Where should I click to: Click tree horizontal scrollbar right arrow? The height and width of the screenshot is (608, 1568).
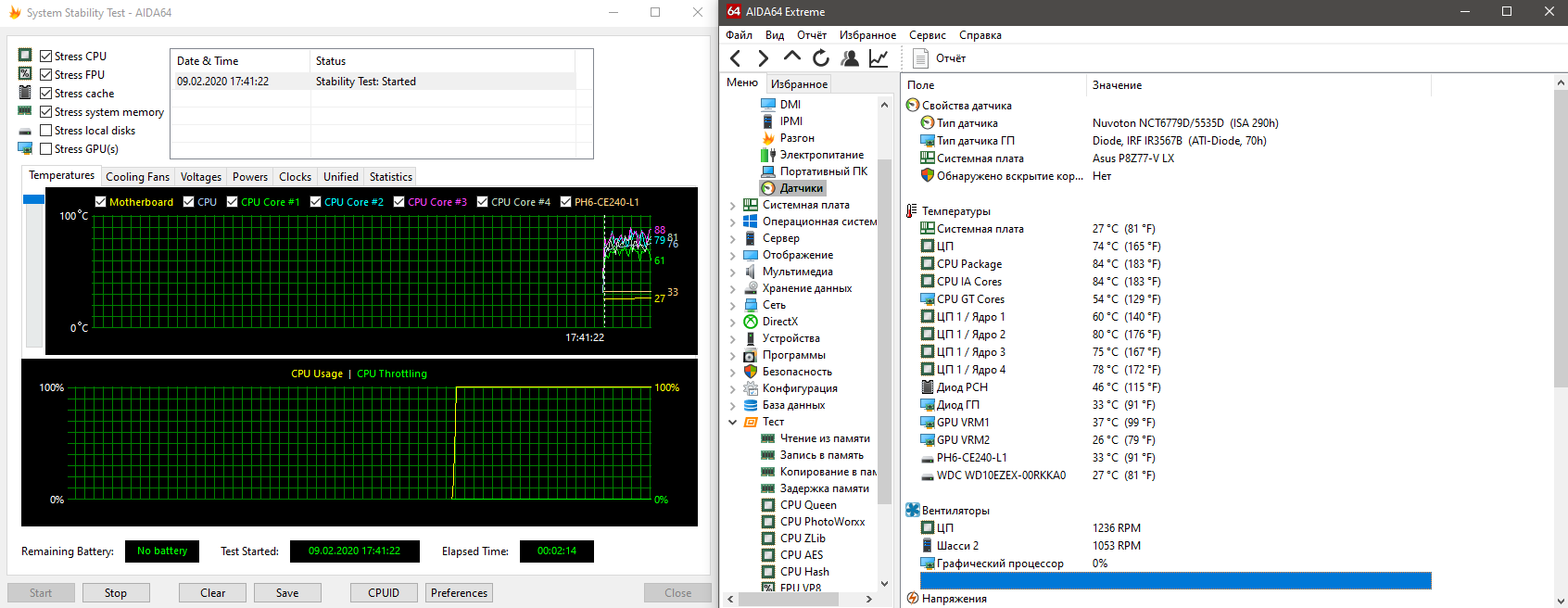coord(868,600)
